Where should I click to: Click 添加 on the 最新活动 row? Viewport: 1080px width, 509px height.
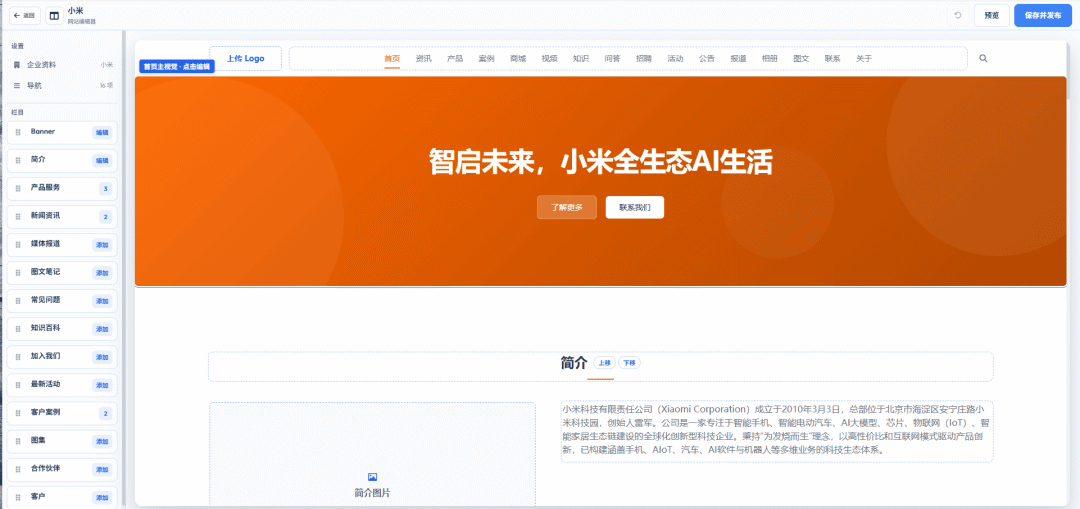103,385
